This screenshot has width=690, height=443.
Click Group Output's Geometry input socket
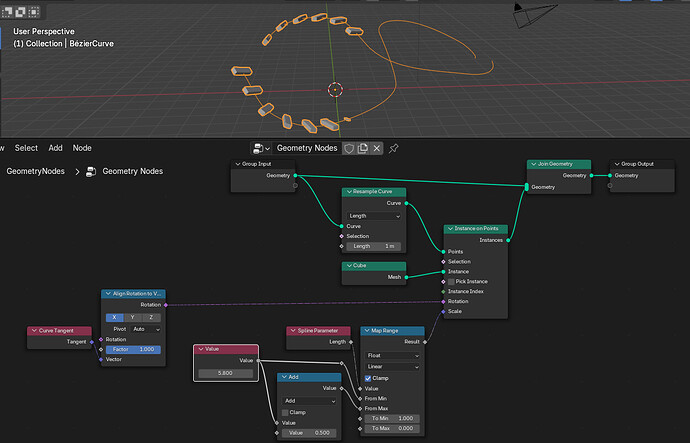pyautogui.click(x=610, y=176)
